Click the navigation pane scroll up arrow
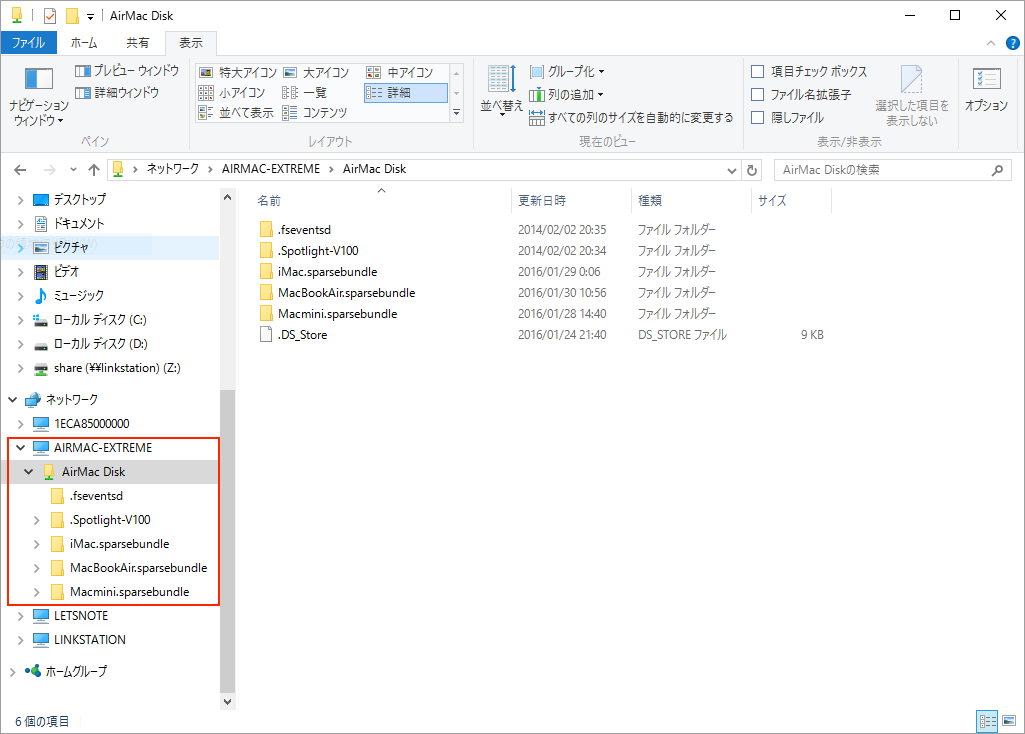Viewport: 1025px width, 734px height. (x=227, y=197)
